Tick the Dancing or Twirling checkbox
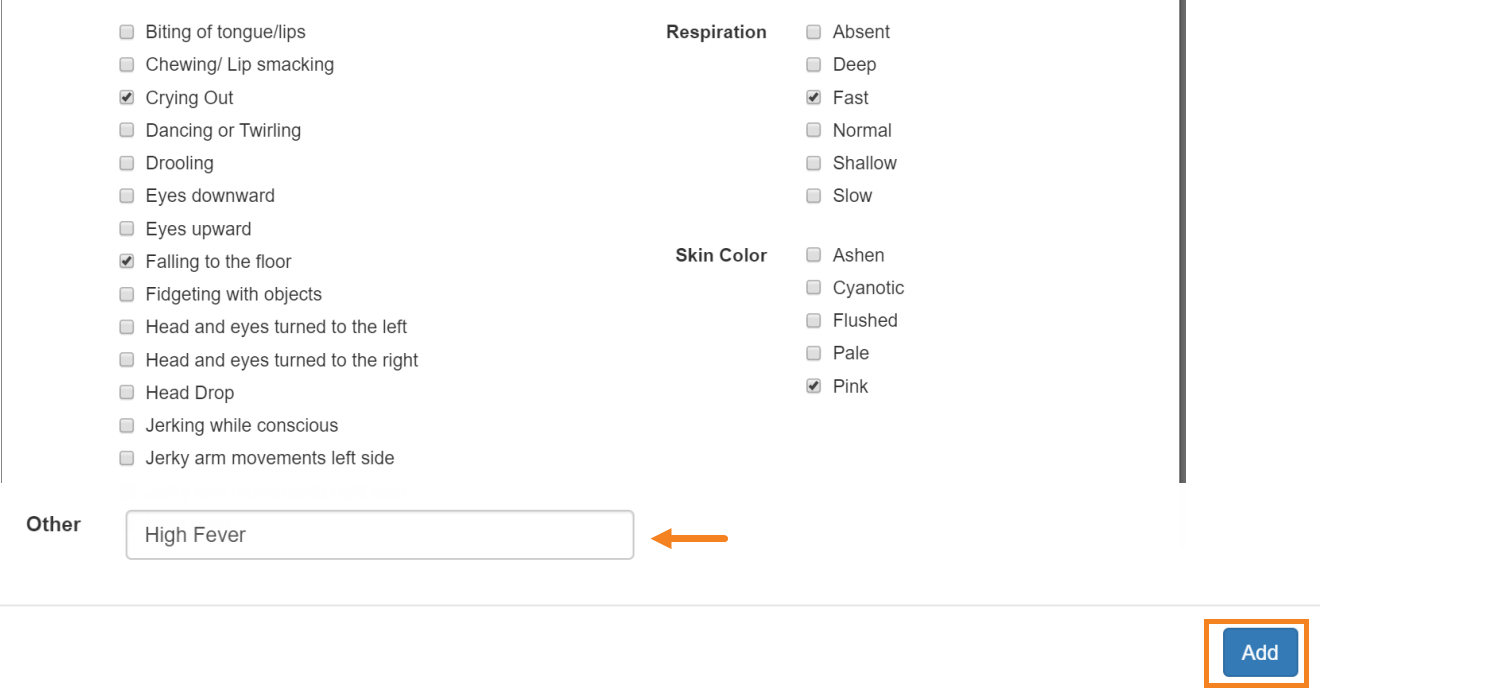The height and width of the screenshot is (691, 1491). pos(127,130)
